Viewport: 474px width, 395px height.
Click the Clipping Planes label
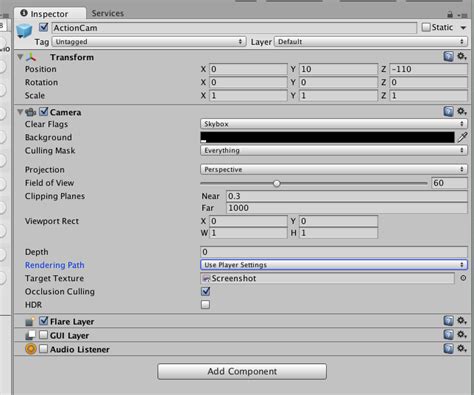55,196
